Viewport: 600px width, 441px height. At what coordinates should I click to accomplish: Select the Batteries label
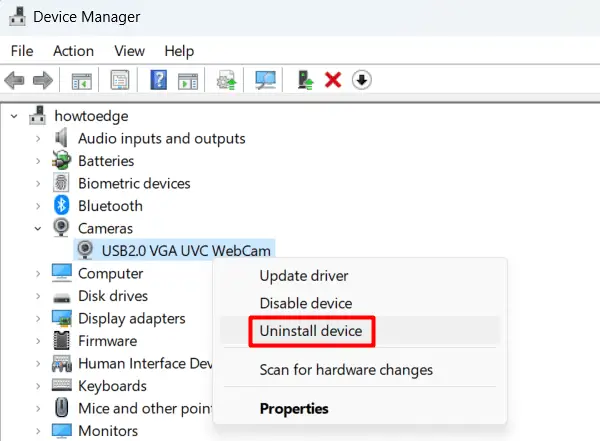coord(106,161)
